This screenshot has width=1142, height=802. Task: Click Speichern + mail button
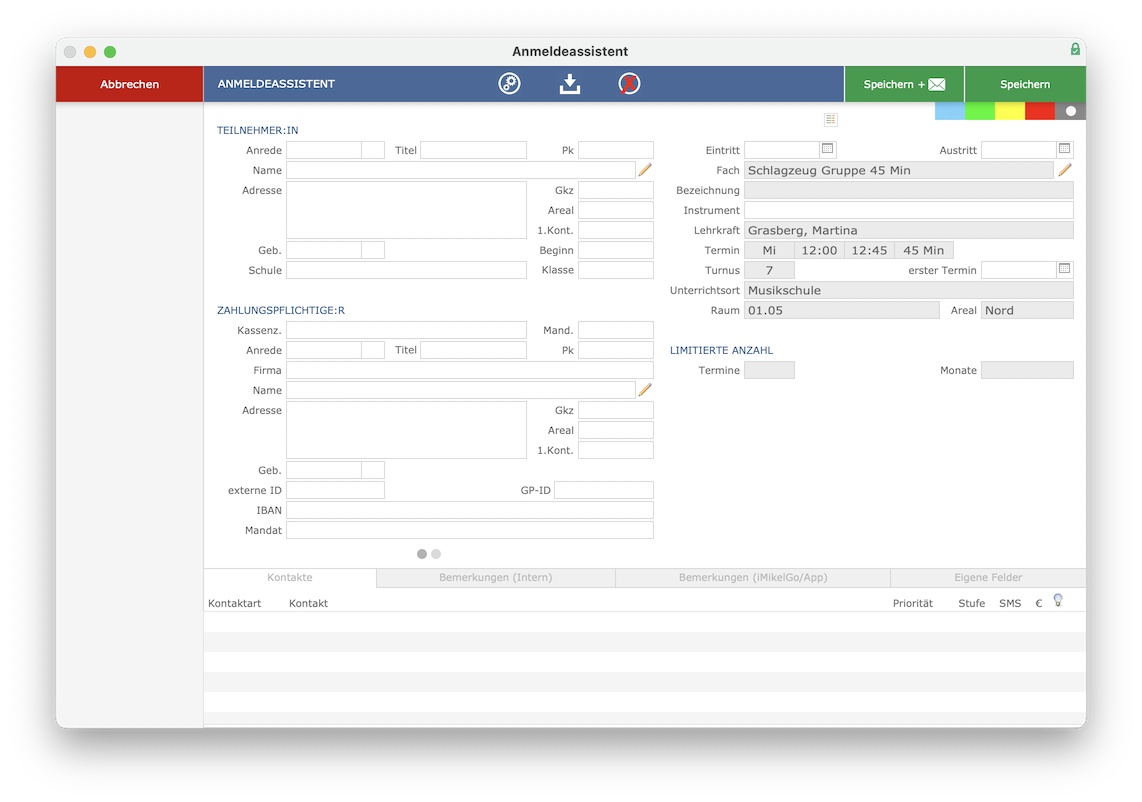pyautogui.click(x=904, y=84)
